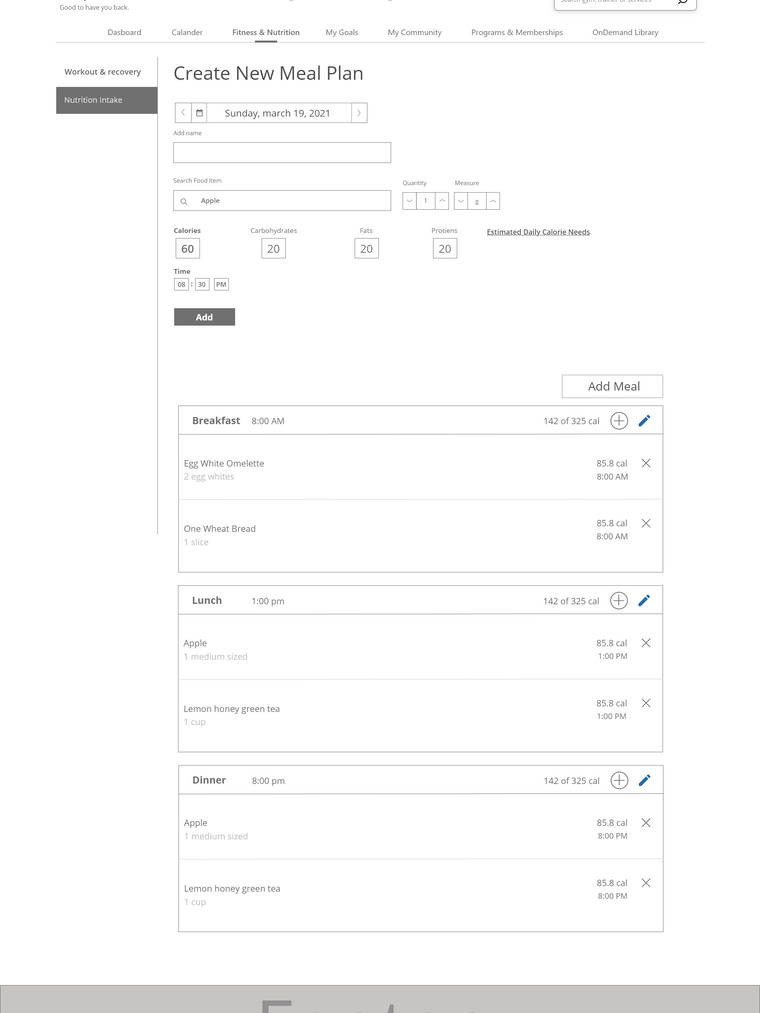Image resolution: width=760 pixels, height=1013 pixels.
Task: Open the Fitness & Nutrition tab
Action: point(265,32)
